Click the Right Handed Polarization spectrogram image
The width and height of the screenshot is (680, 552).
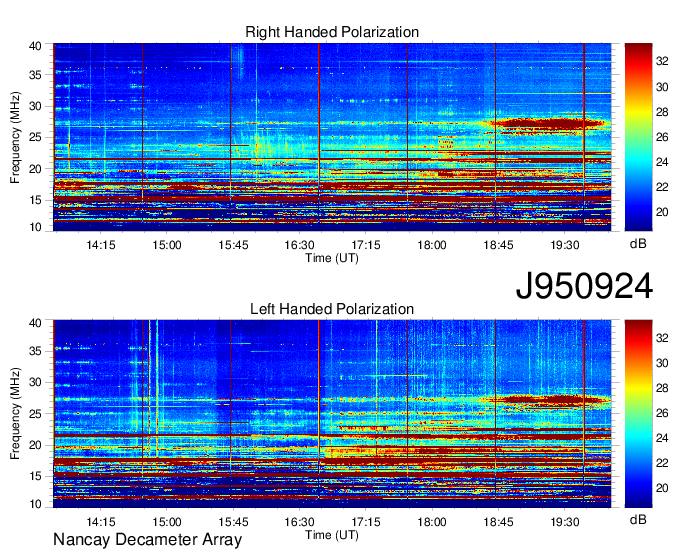tap(332, 137)
